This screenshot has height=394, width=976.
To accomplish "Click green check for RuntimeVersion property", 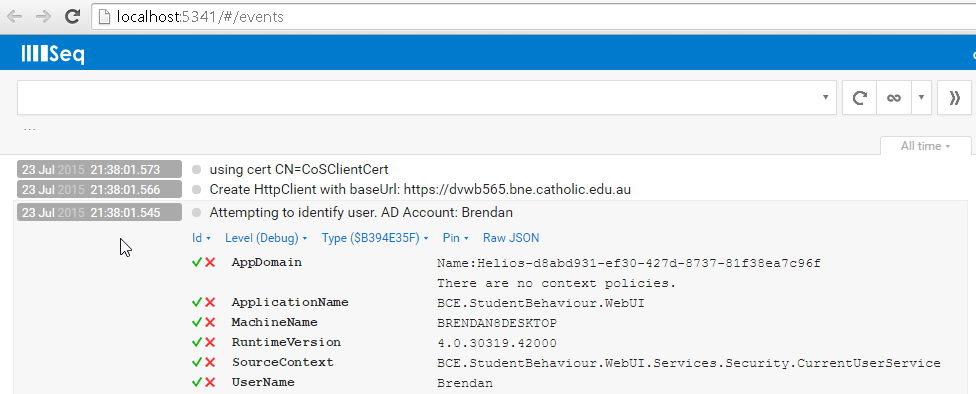I will [197, 342].
